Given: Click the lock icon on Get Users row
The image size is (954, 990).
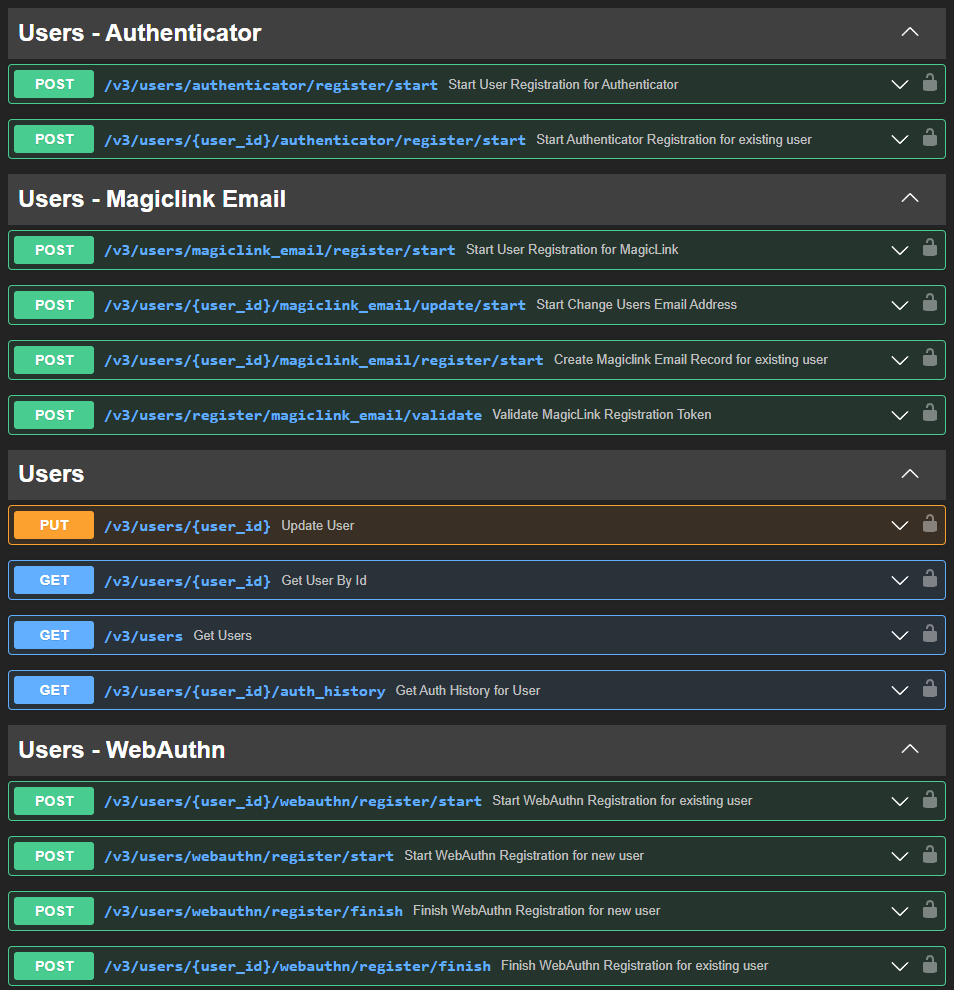Looking at the screenshot, I should tap(929, 633).
